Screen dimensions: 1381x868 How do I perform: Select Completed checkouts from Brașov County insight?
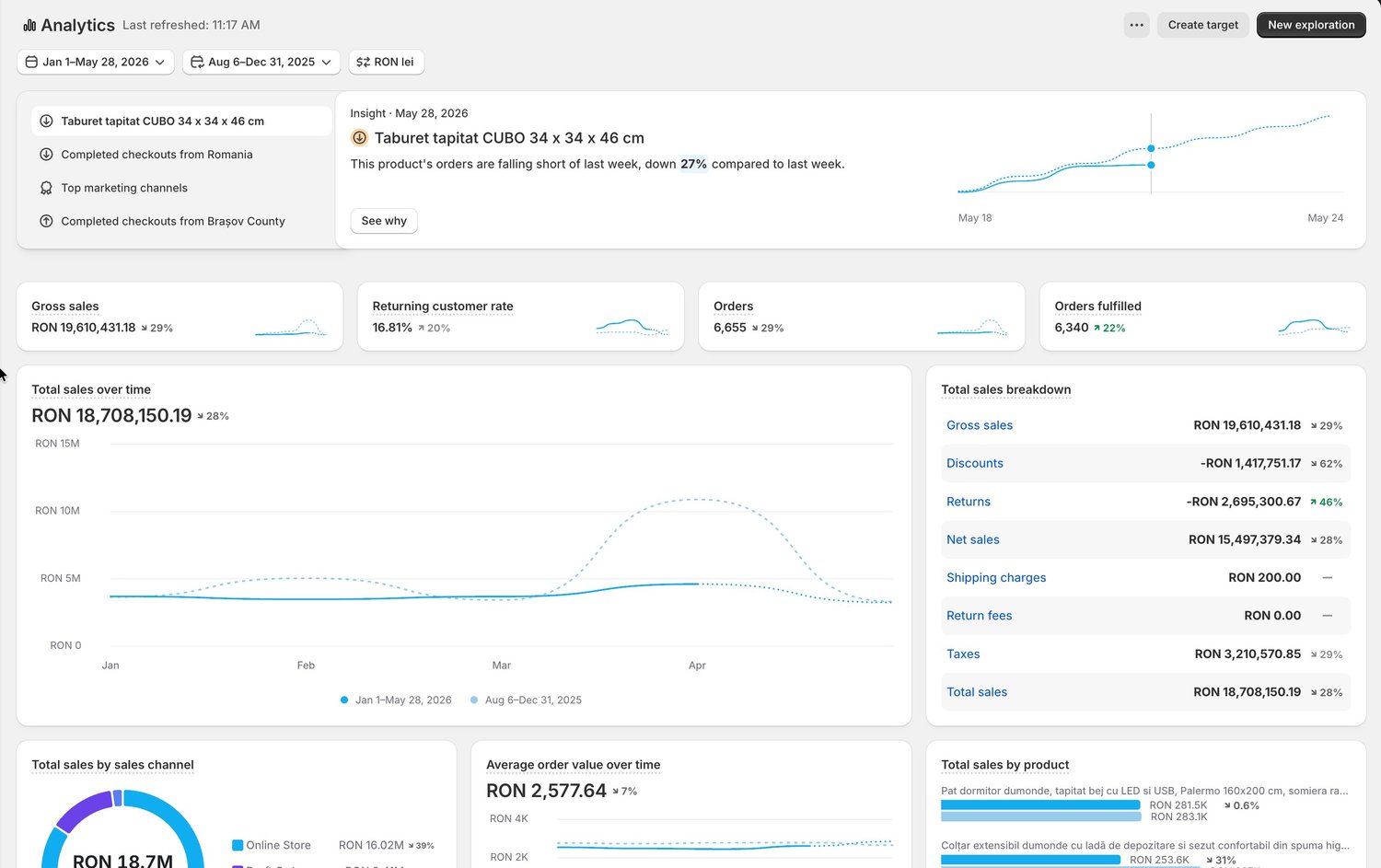181,221
